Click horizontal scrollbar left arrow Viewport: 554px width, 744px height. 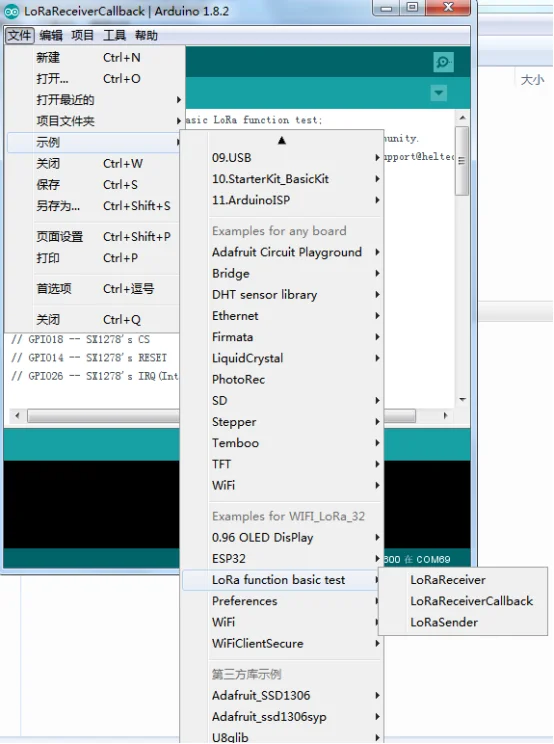pyautogui.click(x=18, y=416)
